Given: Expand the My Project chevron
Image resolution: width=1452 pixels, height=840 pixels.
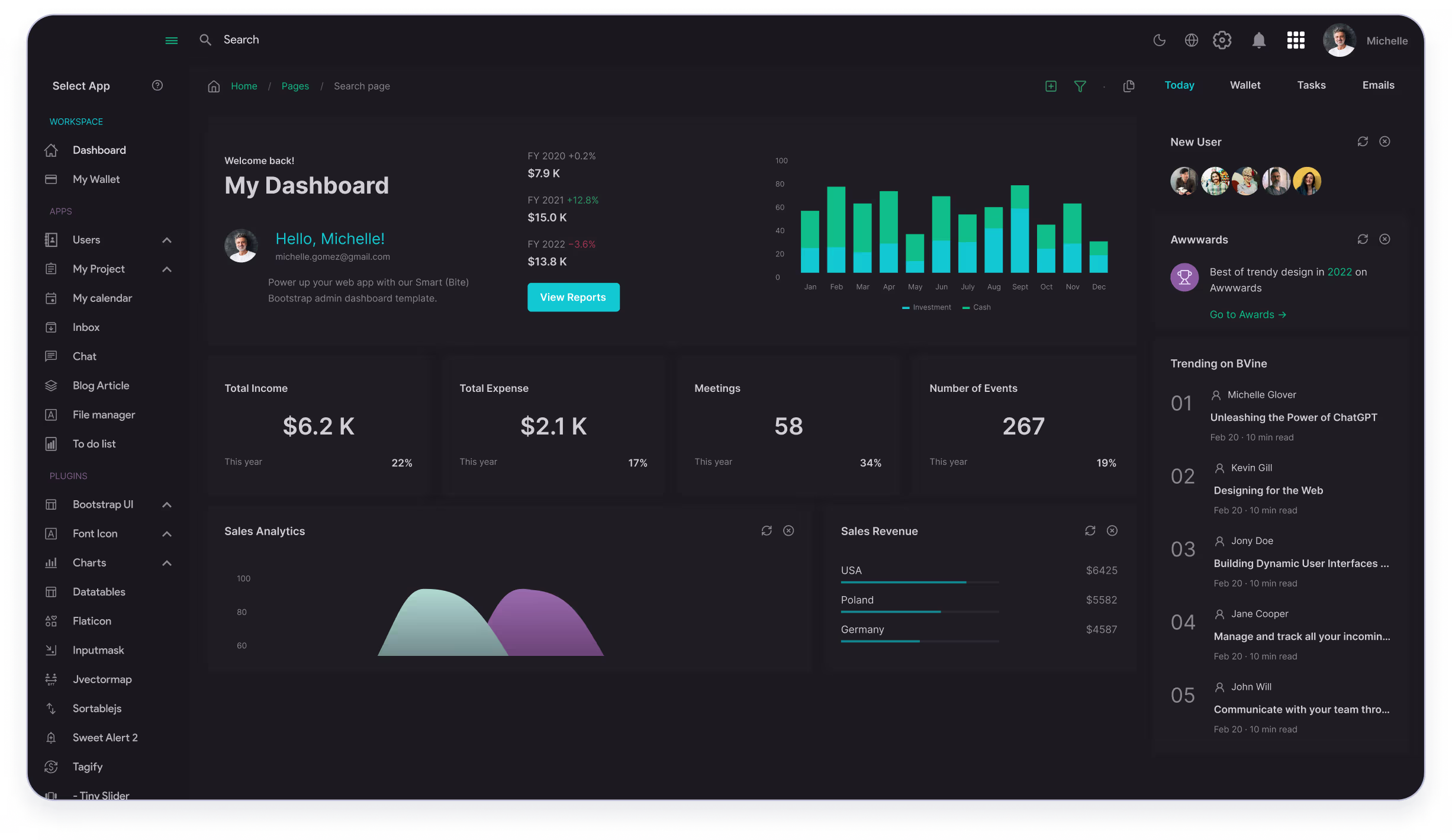Looking at the screenshot, I should 167,269.
